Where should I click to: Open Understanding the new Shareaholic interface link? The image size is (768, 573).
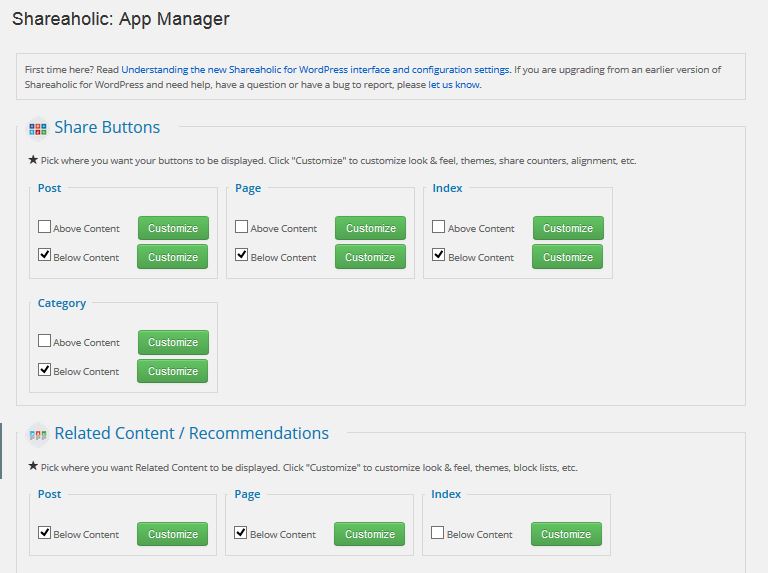pyautogui.click(x=315, y=70)
